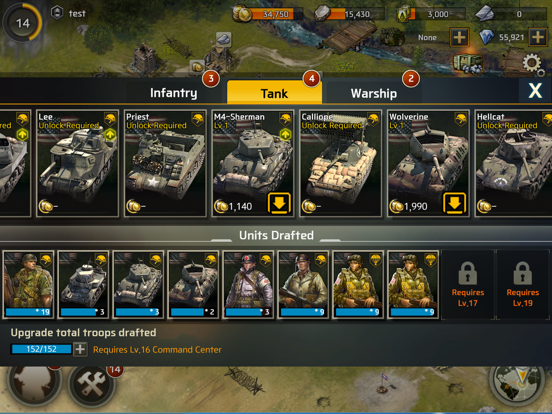
Task: Select the Tank tab
Action: click(274, 93)
